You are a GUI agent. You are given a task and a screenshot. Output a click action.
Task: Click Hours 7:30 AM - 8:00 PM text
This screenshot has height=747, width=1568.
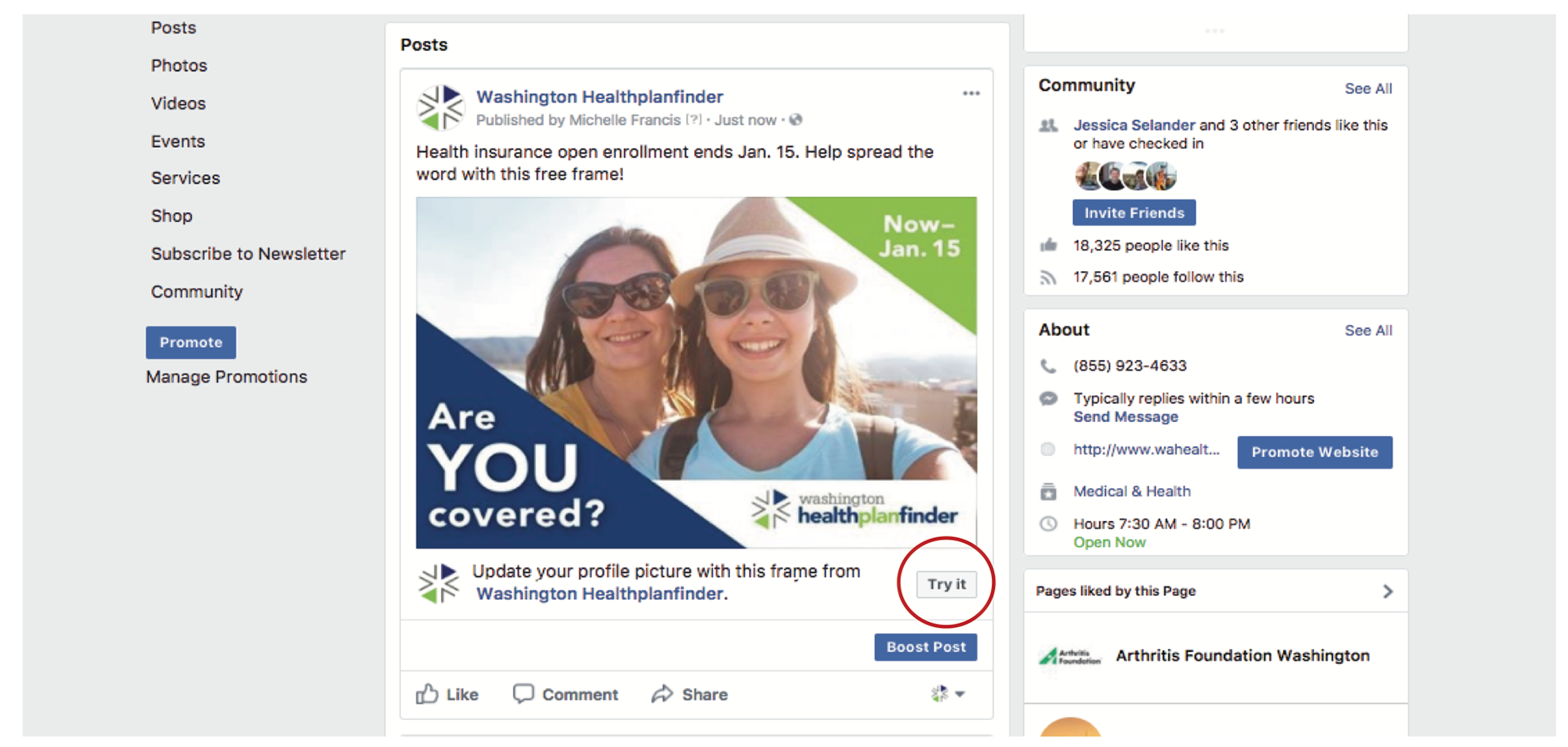1161,524
